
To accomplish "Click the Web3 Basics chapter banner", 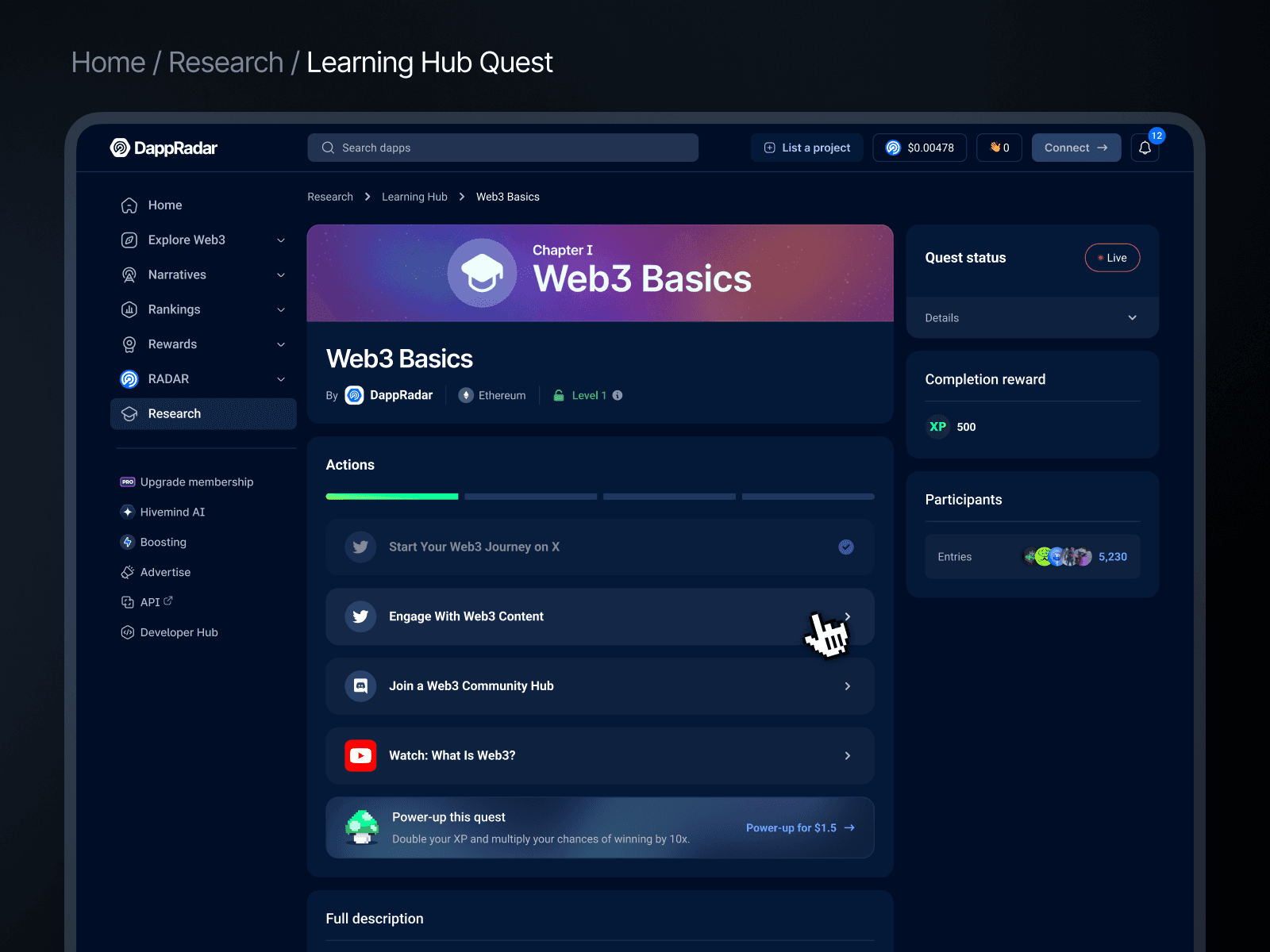I will 600,273.
